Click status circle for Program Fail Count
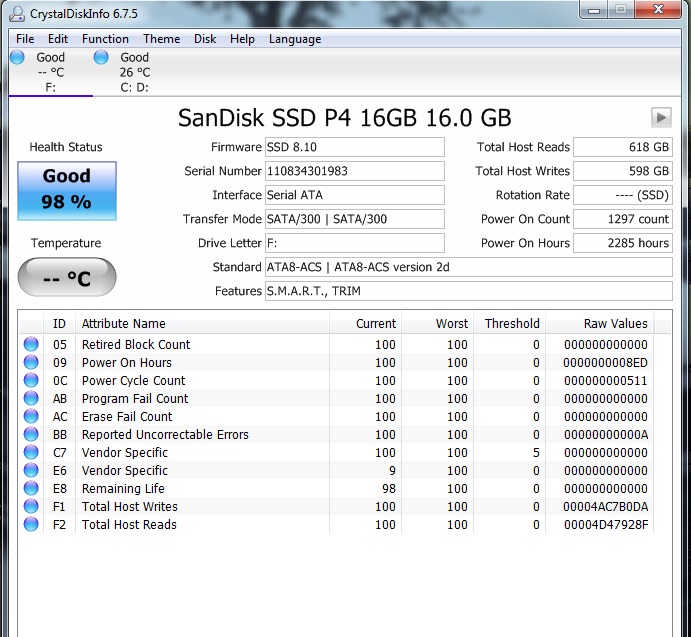The width and height of the screenshot is (691, 637). [31, 399]
